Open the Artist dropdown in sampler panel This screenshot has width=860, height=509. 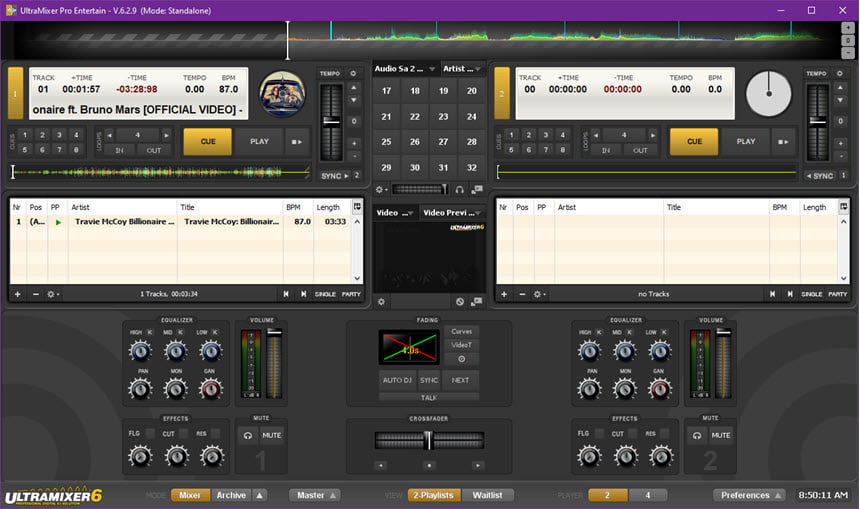tap(462, 69)
